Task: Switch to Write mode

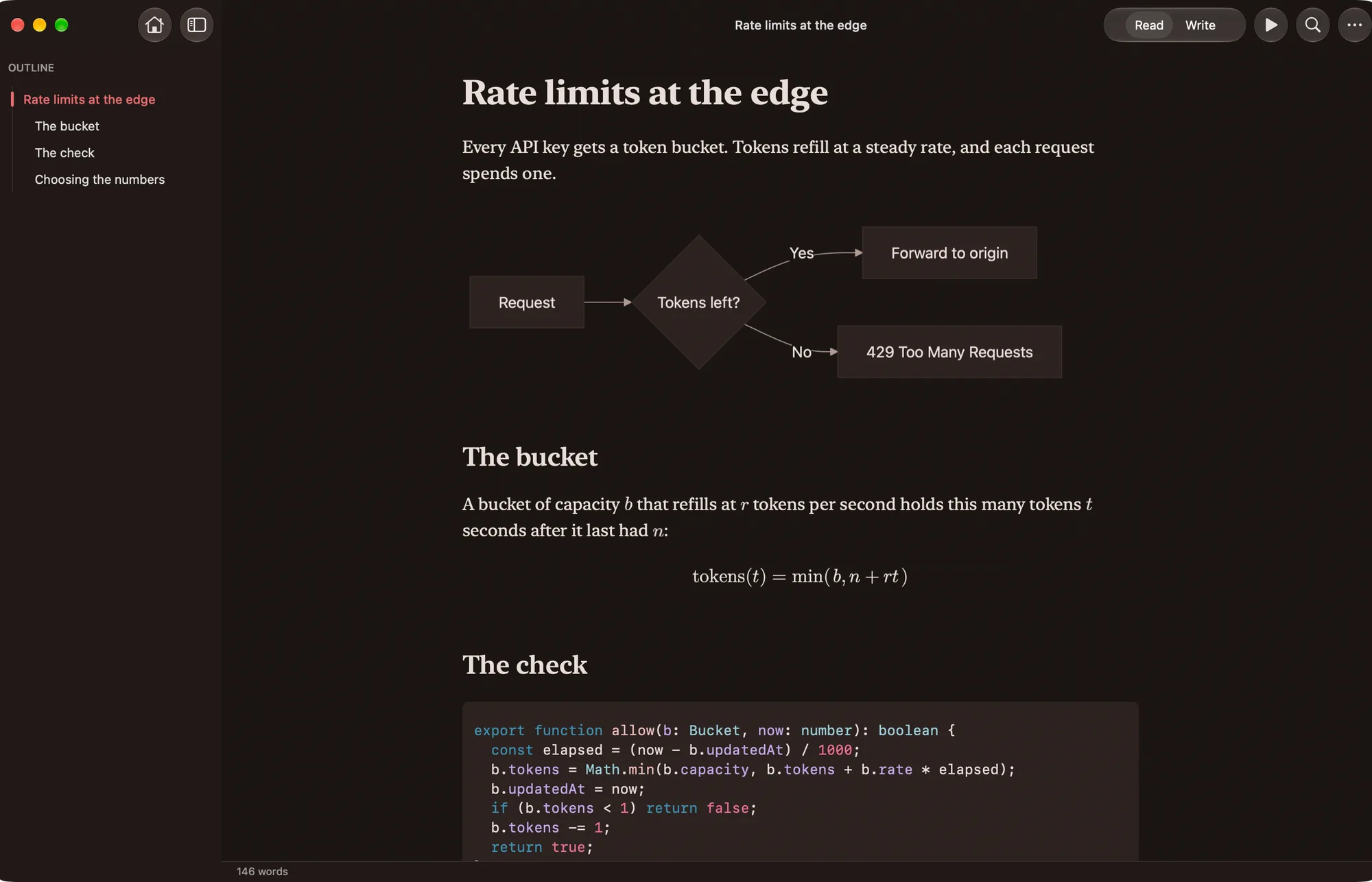Action: point(1200,25)
